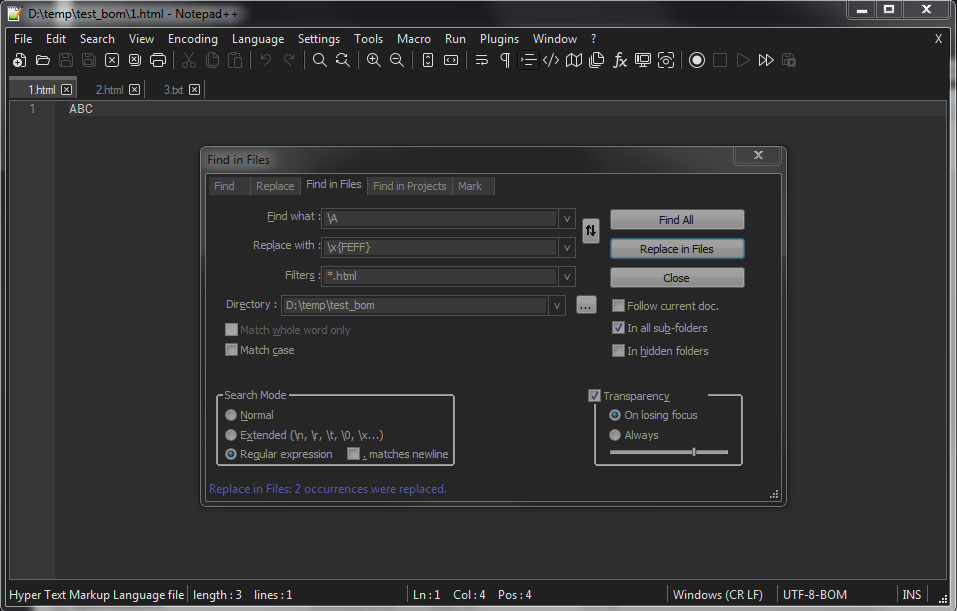Screen dimensions: 957x611
Task: Open the Macro menu
Action: (x=414, y=38)
